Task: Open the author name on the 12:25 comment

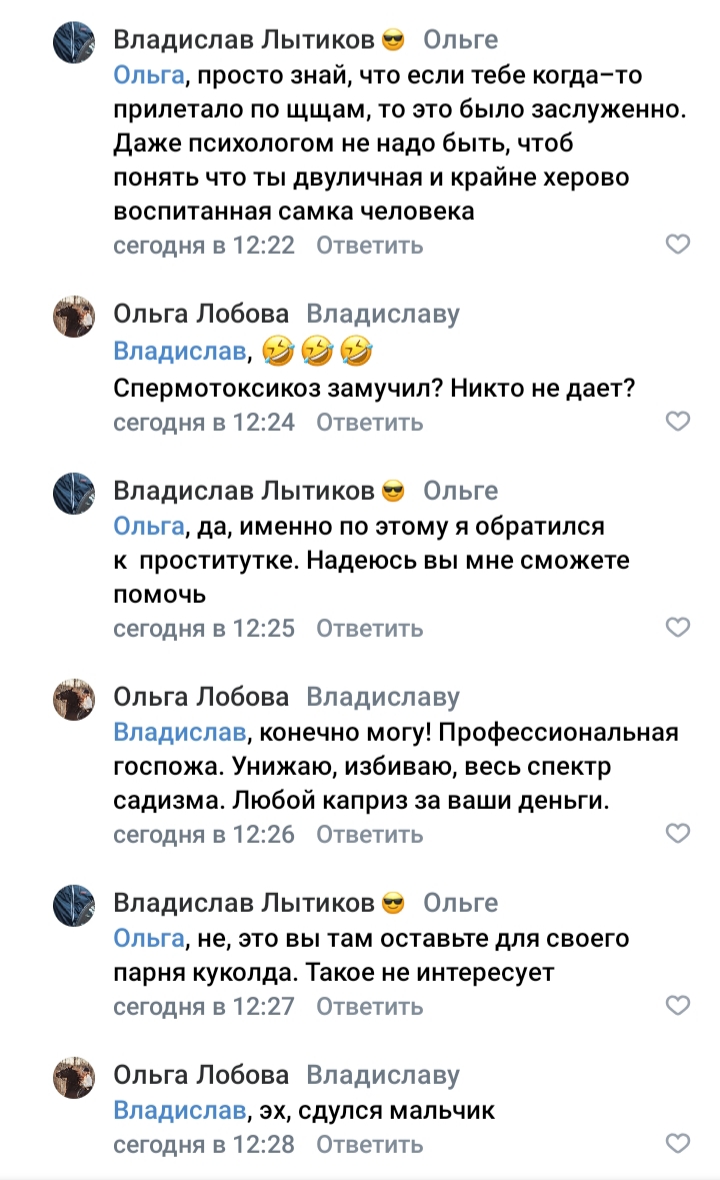Action: (244, 491)
